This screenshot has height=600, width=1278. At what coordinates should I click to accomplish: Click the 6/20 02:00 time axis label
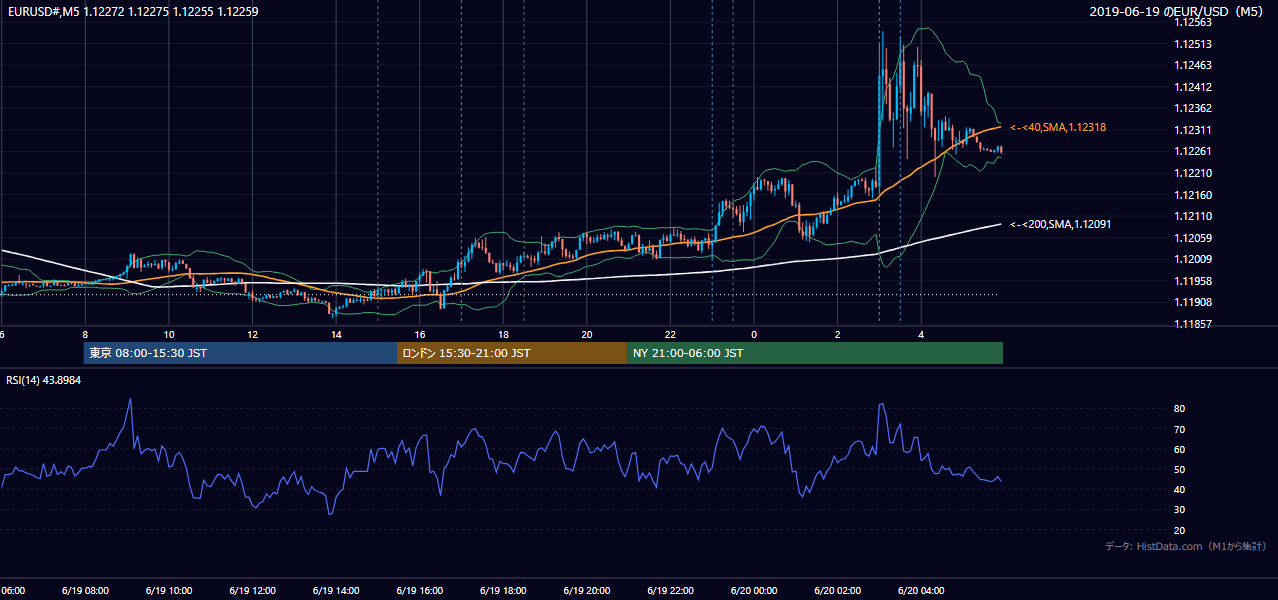[x=837, y=591]
